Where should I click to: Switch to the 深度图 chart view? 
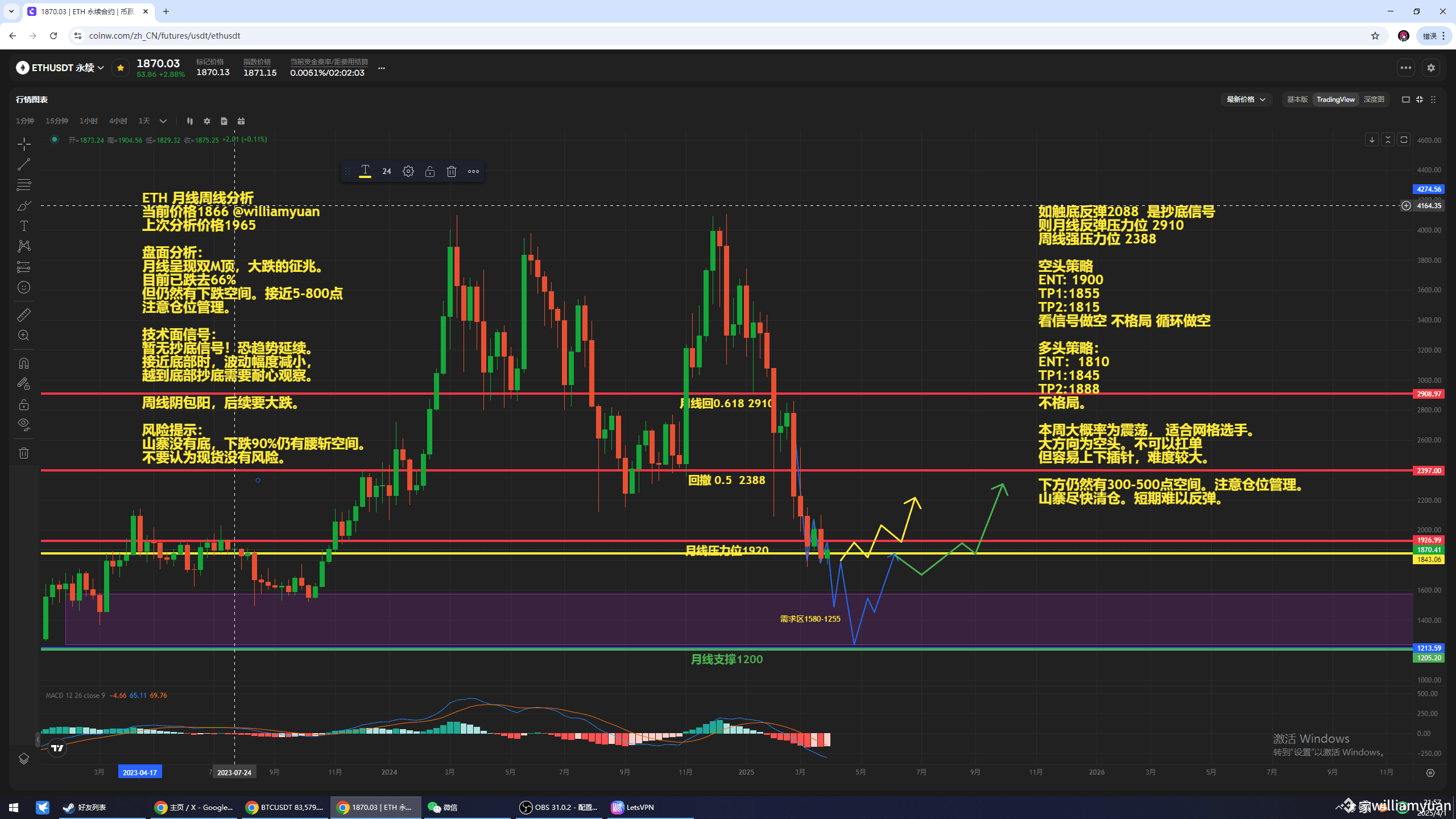1374,99
